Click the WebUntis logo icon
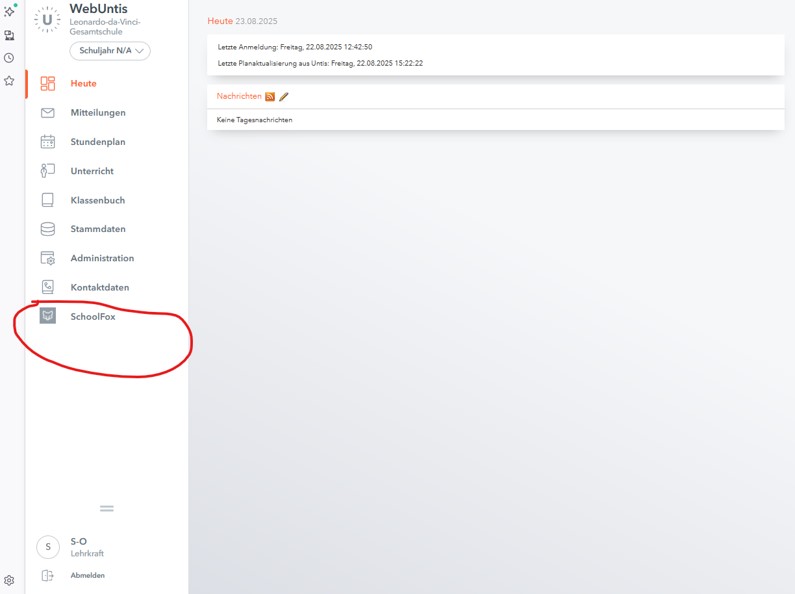 tap(47, 20)
